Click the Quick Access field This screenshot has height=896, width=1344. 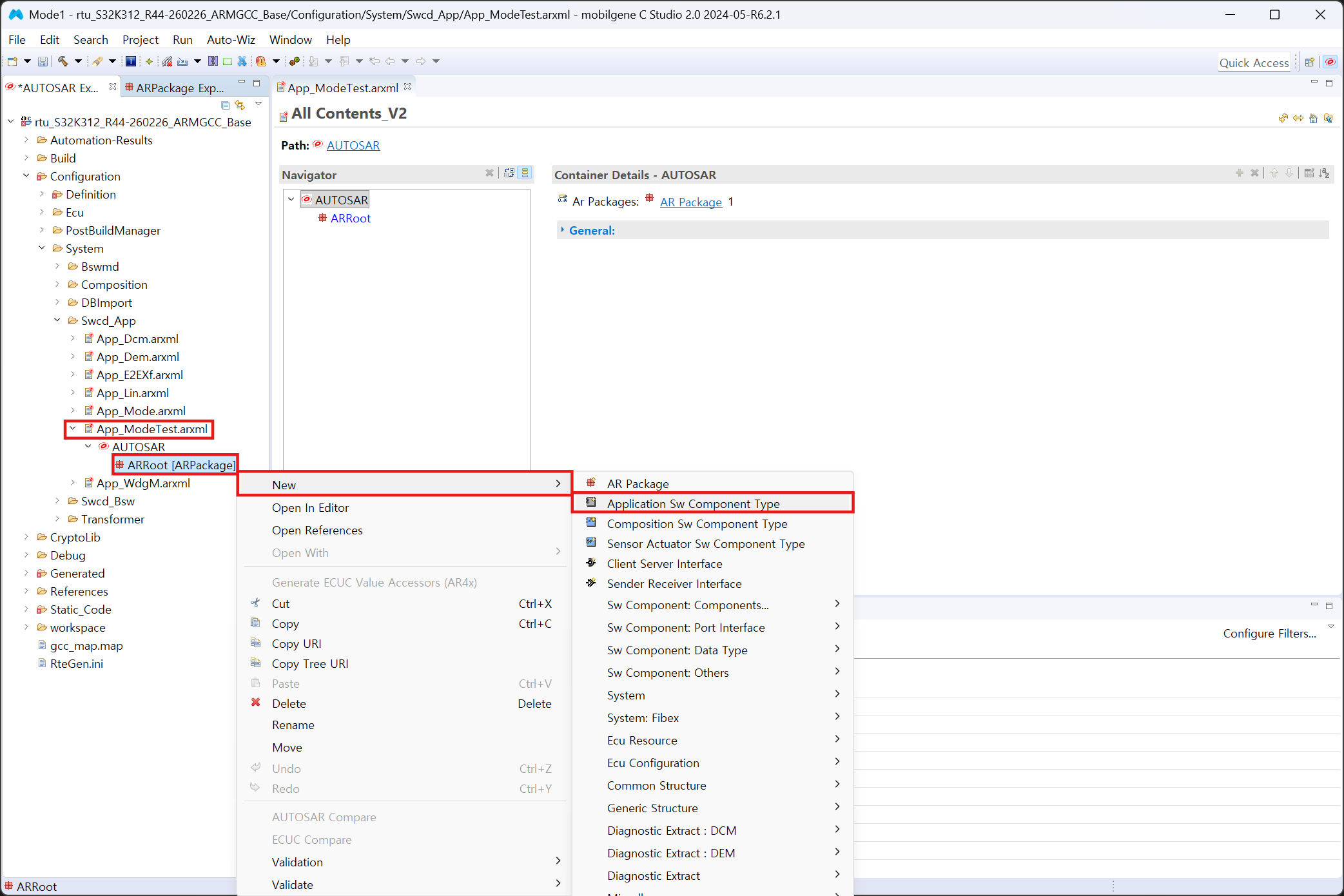coord(1254,63)
